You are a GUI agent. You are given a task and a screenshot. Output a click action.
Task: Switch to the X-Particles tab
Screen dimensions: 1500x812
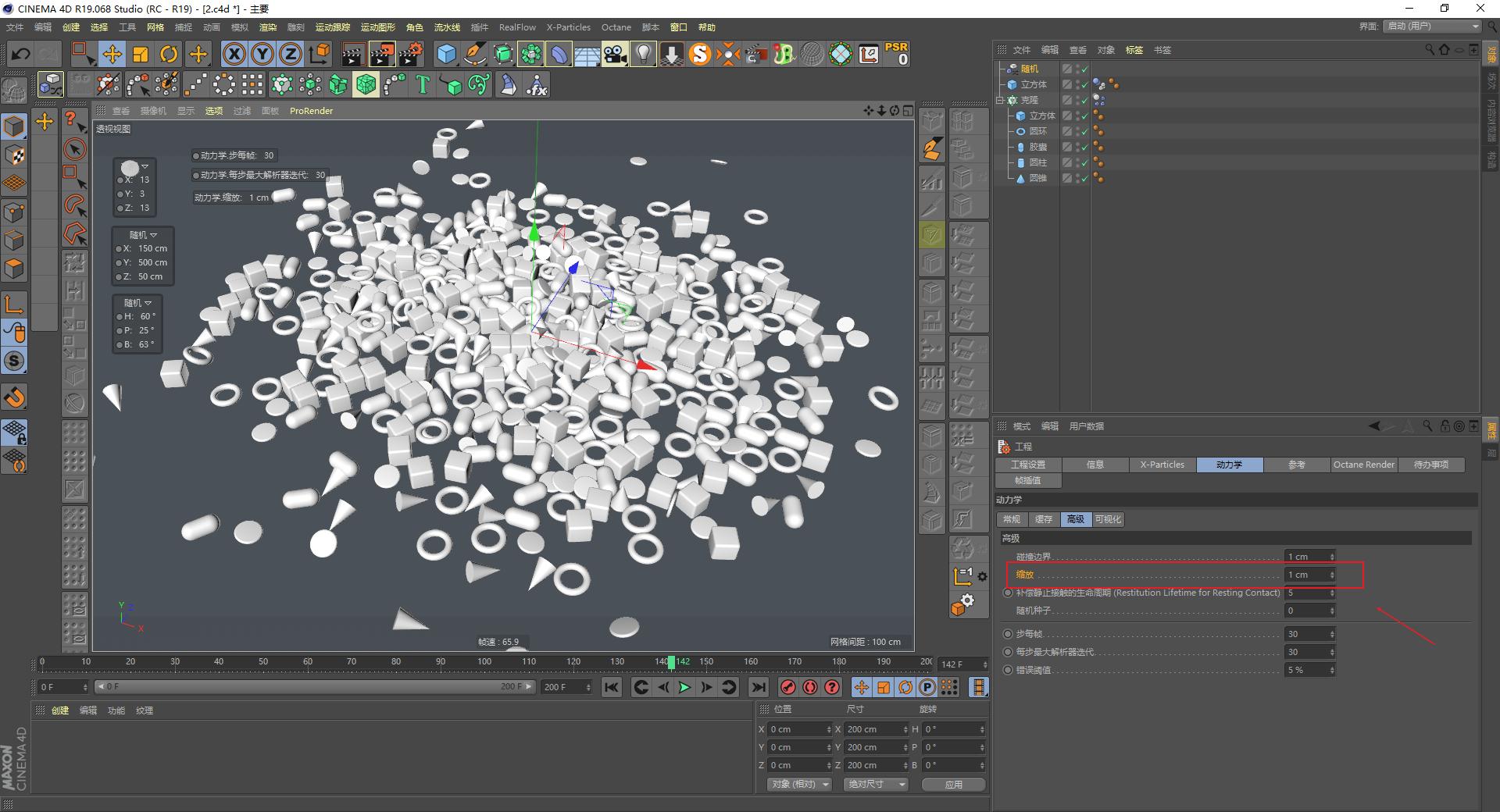(1162, 464)
